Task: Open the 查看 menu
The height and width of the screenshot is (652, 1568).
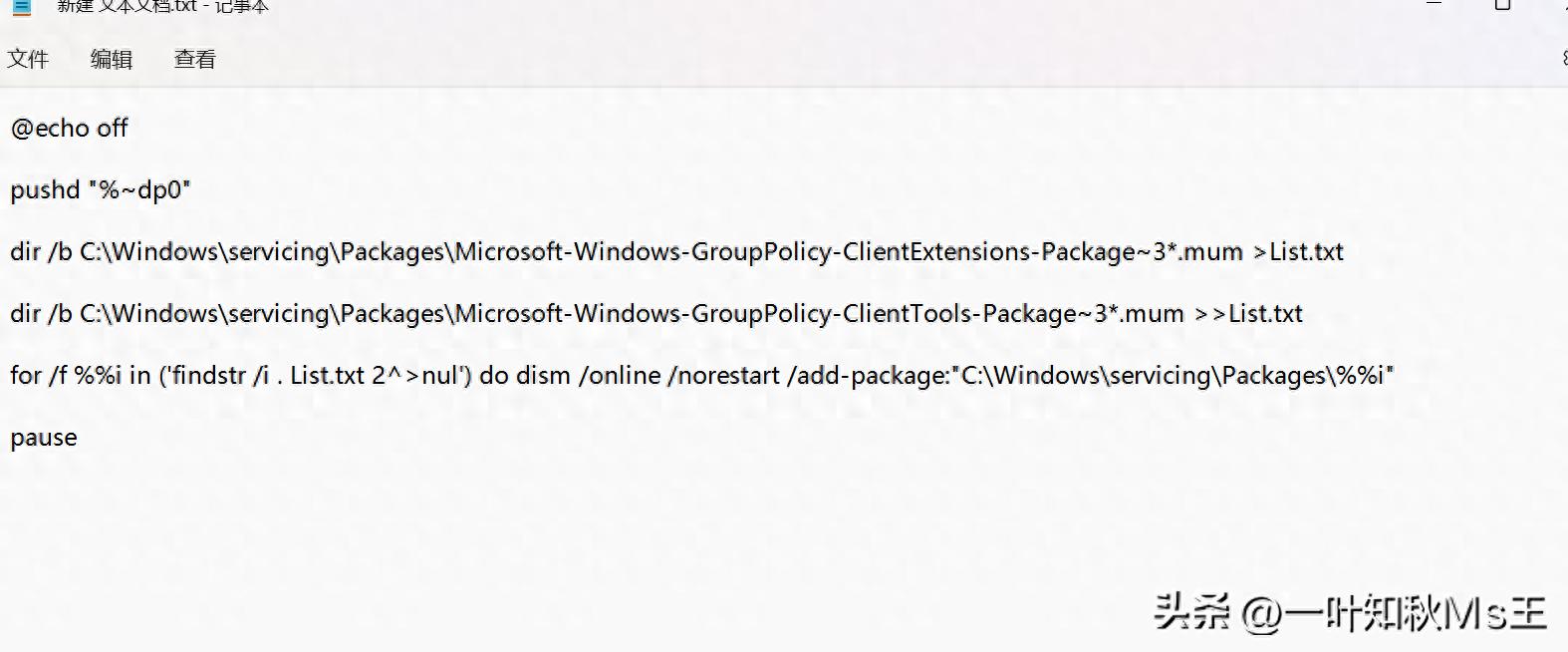Action: [194, 60]
